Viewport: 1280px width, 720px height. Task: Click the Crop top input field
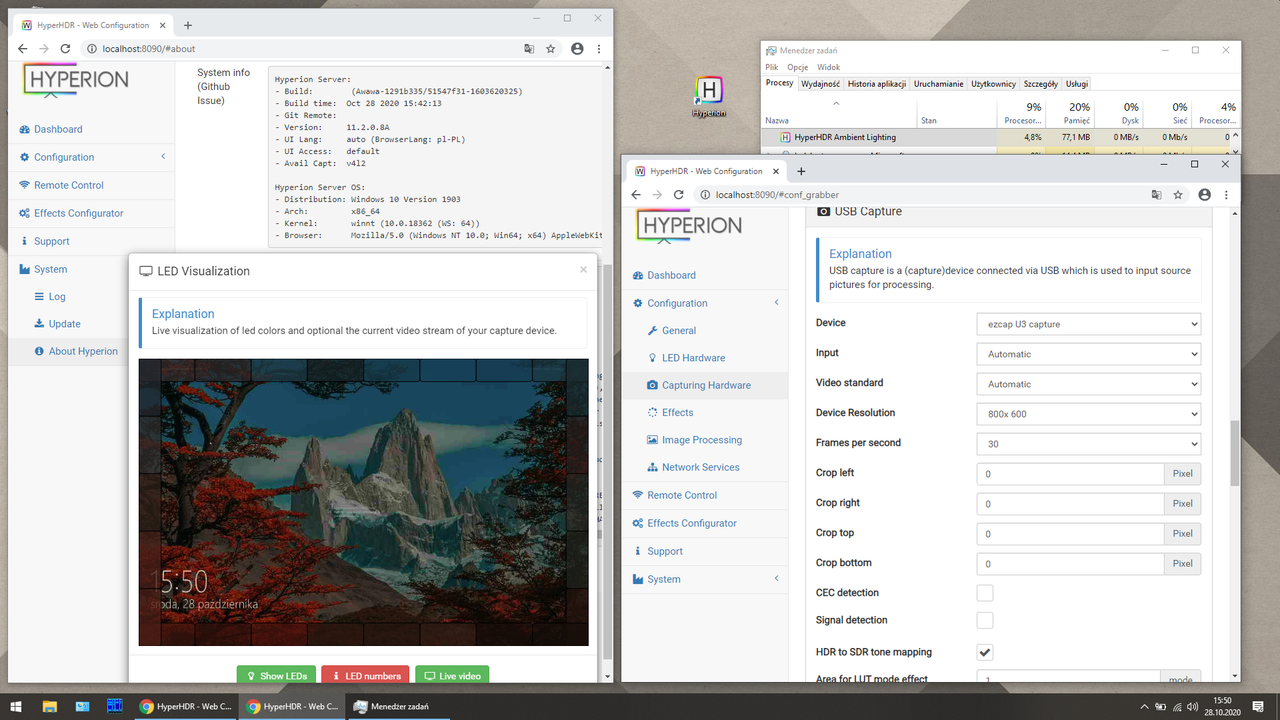click(1070, 534)
